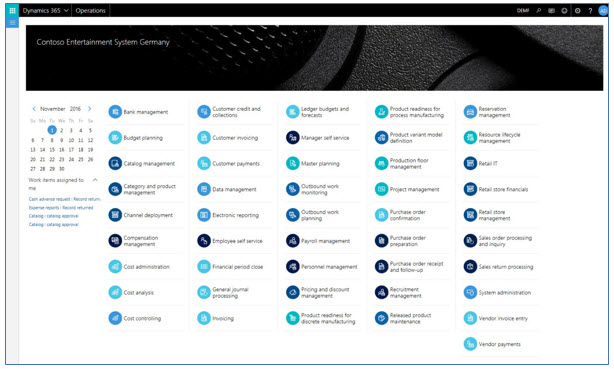Open Purchase order receipt and follow-up

pyautogui.click(x=409, y=267)
